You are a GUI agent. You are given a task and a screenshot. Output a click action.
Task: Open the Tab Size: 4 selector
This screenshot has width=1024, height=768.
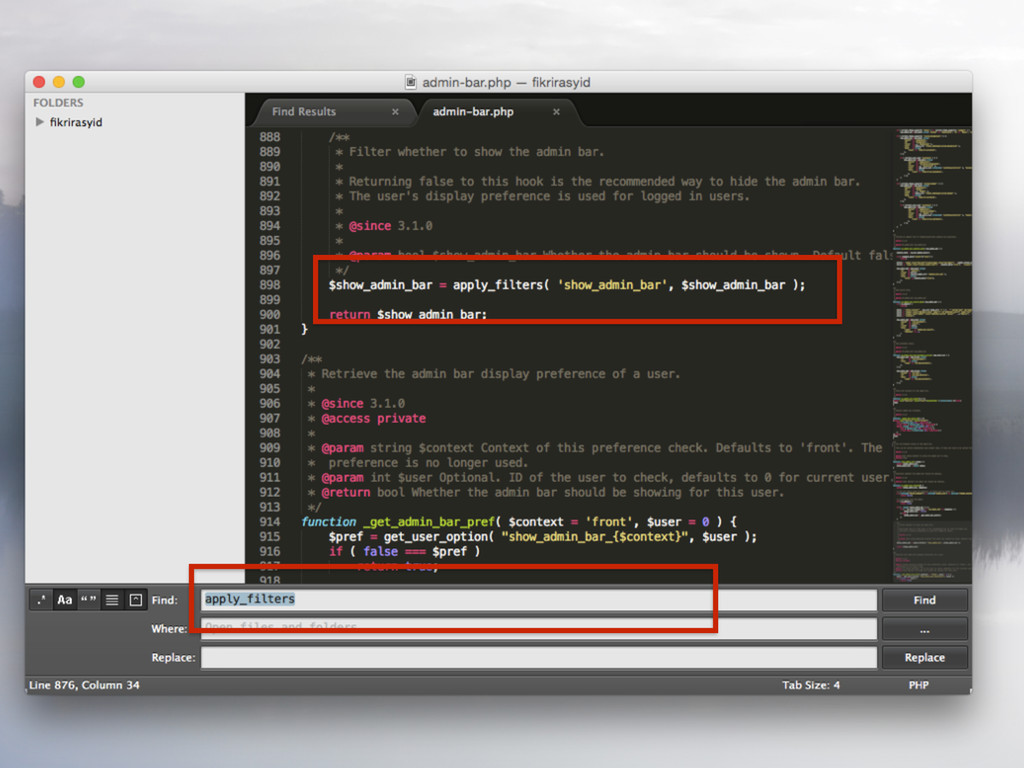coord(810,685)
